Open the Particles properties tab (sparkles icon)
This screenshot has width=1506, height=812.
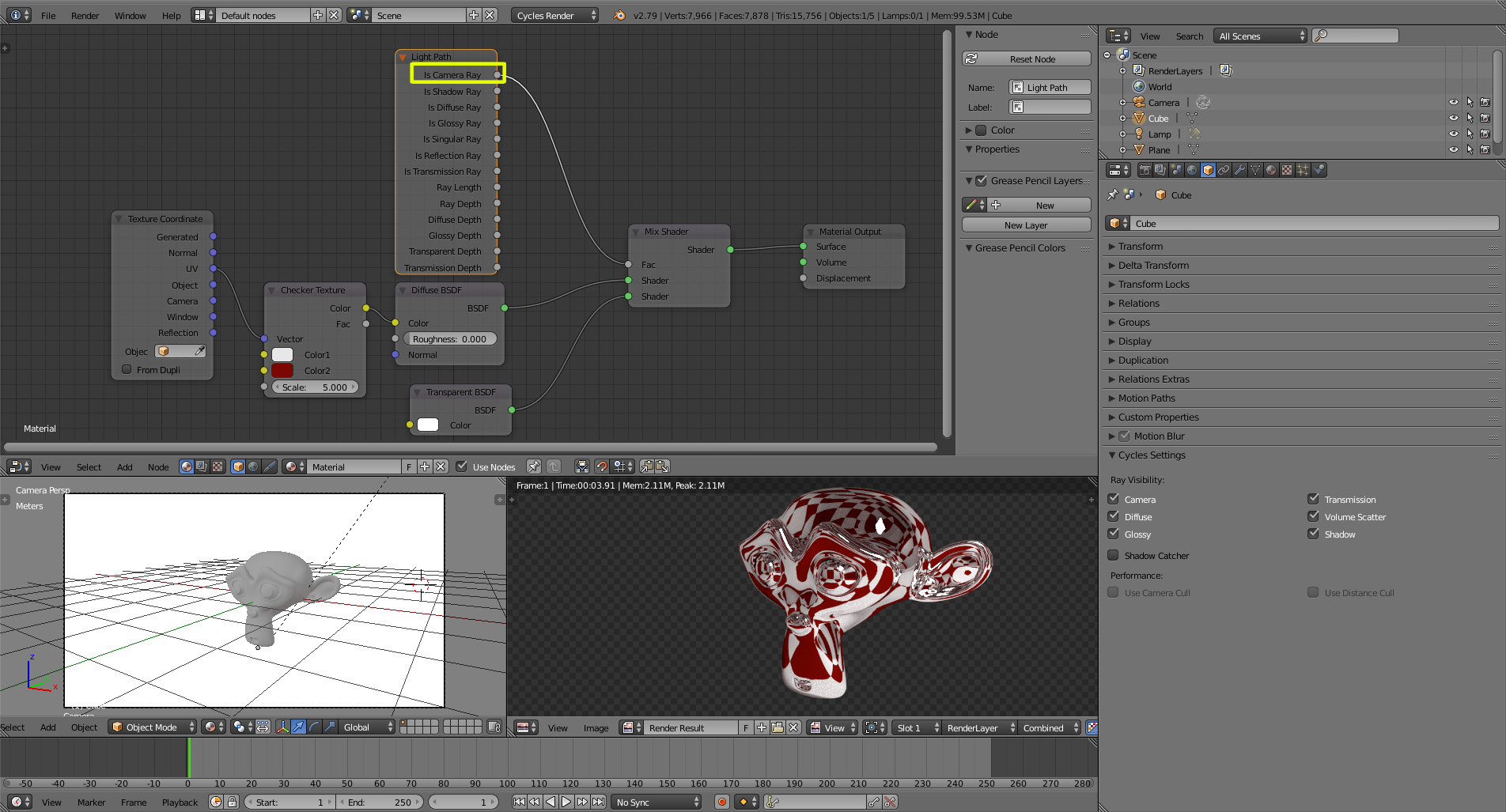coord(1303,170)
